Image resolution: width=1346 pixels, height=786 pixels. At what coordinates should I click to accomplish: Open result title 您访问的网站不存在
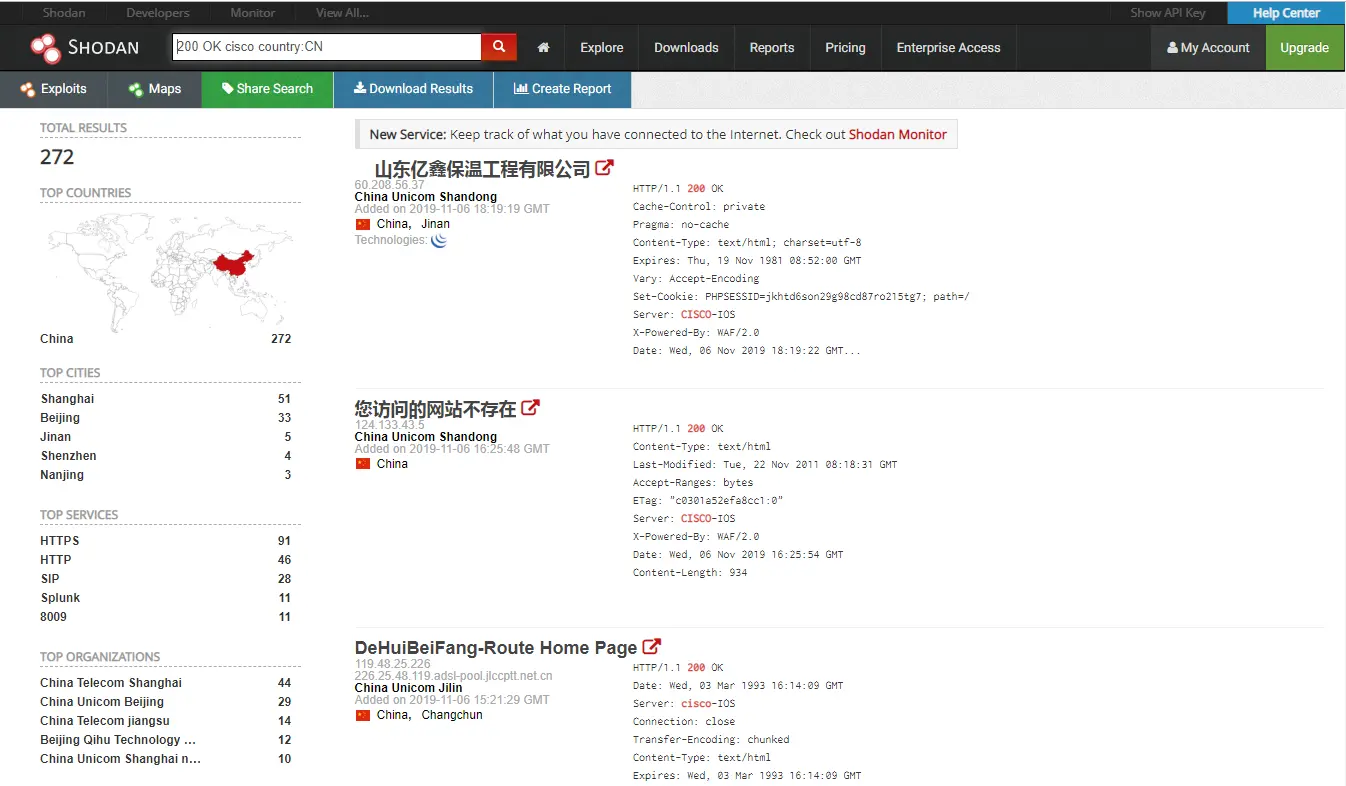click(x=436, y=408)
